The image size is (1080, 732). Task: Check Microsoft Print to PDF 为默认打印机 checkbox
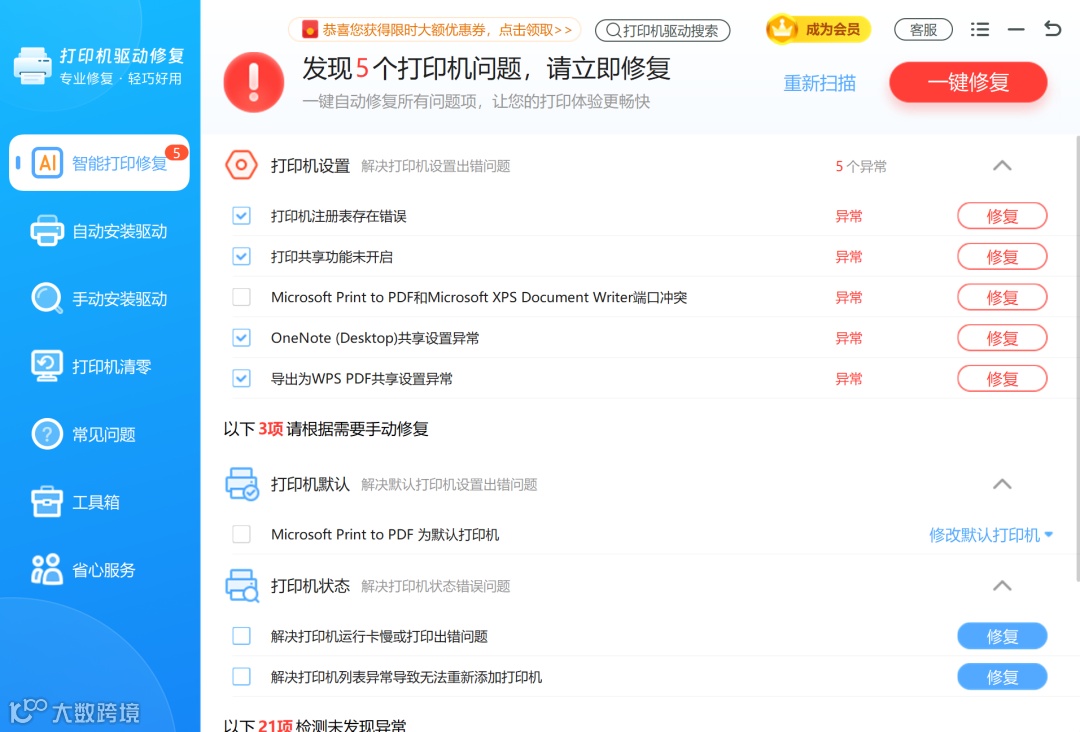click(x=241, y=534)
